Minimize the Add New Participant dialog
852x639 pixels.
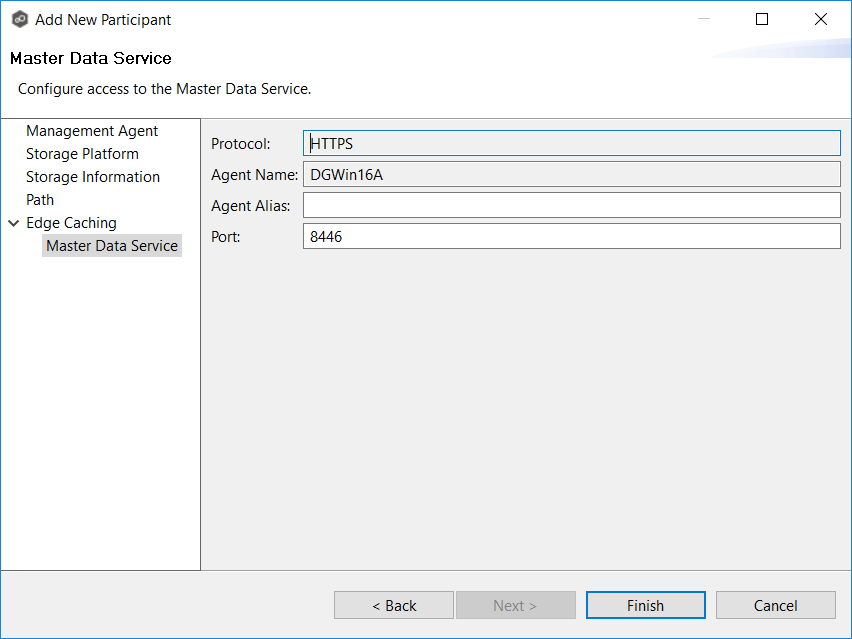[703, 19]
